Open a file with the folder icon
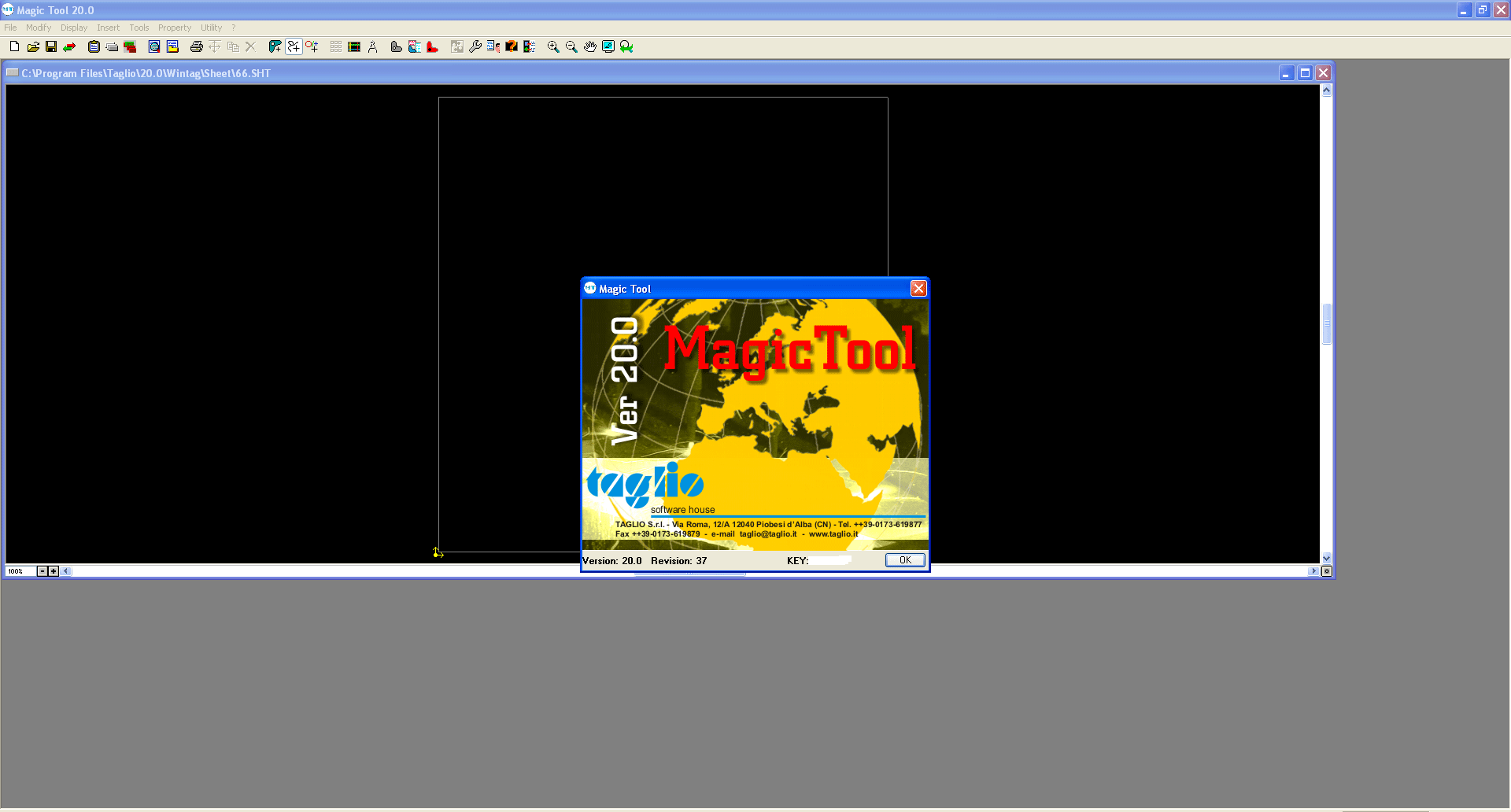This screenshot has width=1511, height=812. [33, 47]
